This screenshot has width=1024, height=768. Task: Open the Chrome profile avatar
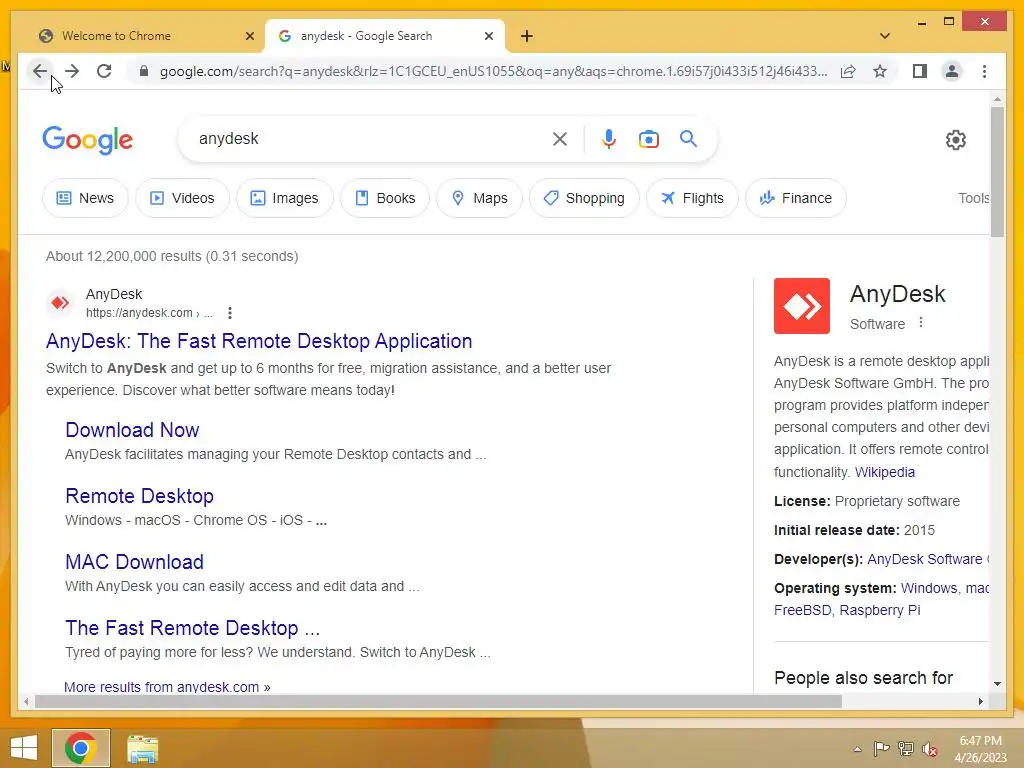point(952,71)
